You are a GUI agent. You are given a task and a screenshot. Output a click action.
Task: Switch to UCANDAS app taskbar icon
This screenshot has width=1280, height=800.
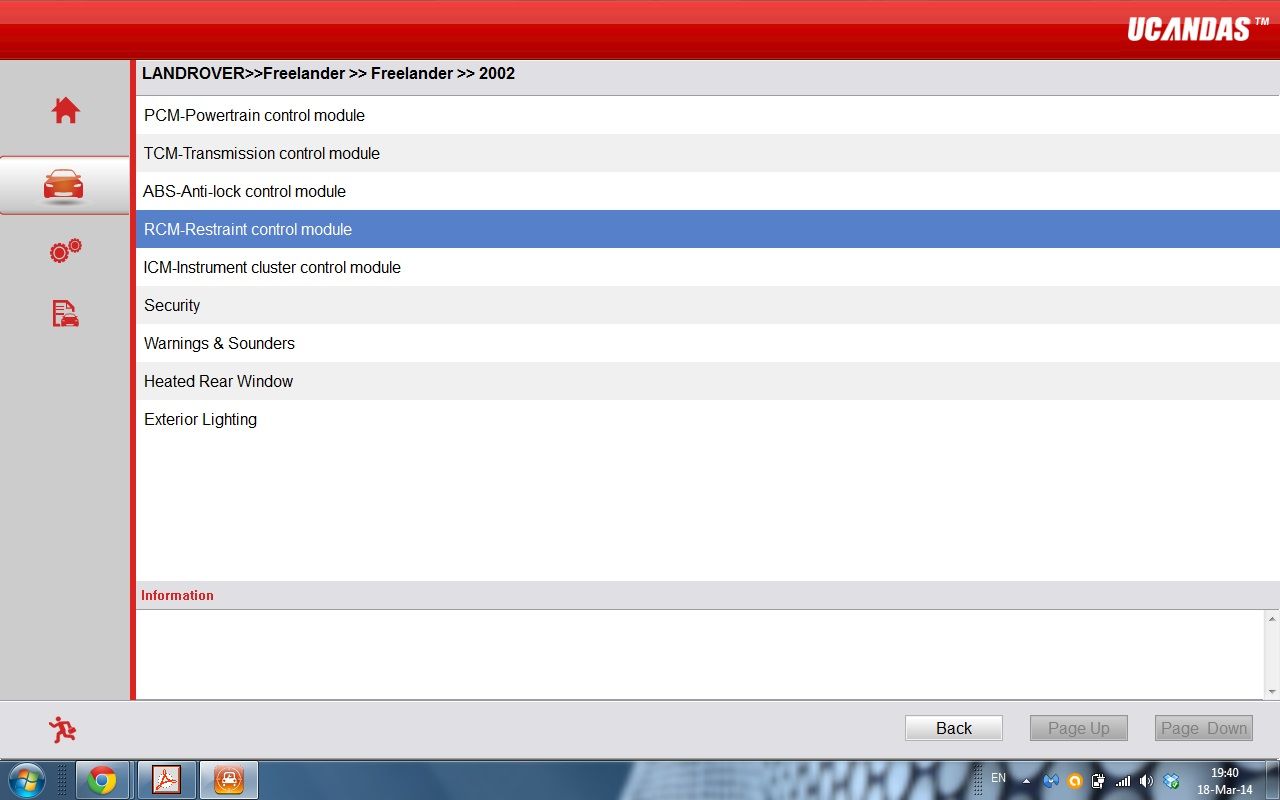coord(229,780)
